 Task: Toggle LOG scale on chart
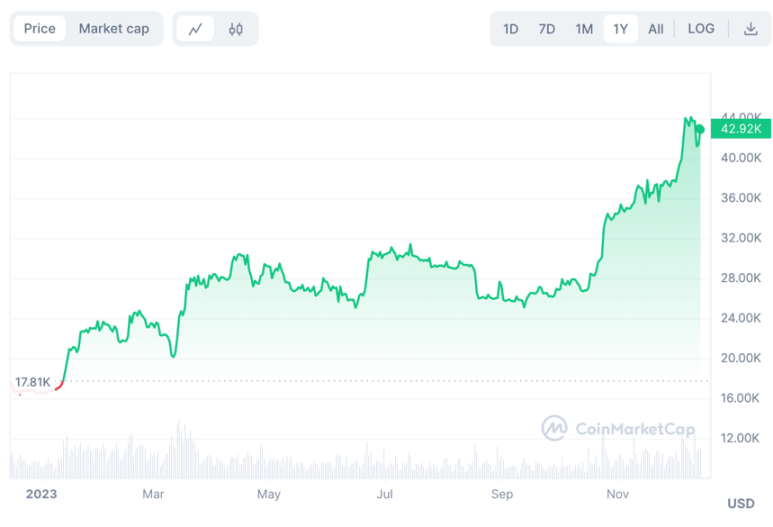(x=701, y=29)
